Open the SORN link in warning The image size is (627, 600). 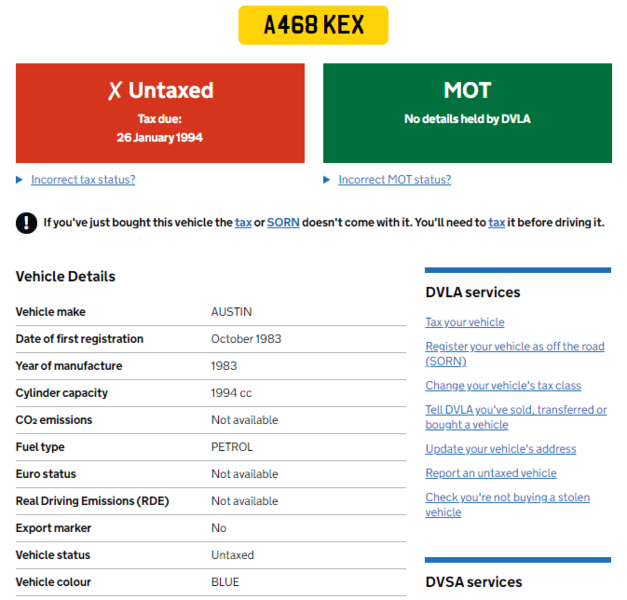(x=283, y=223)
